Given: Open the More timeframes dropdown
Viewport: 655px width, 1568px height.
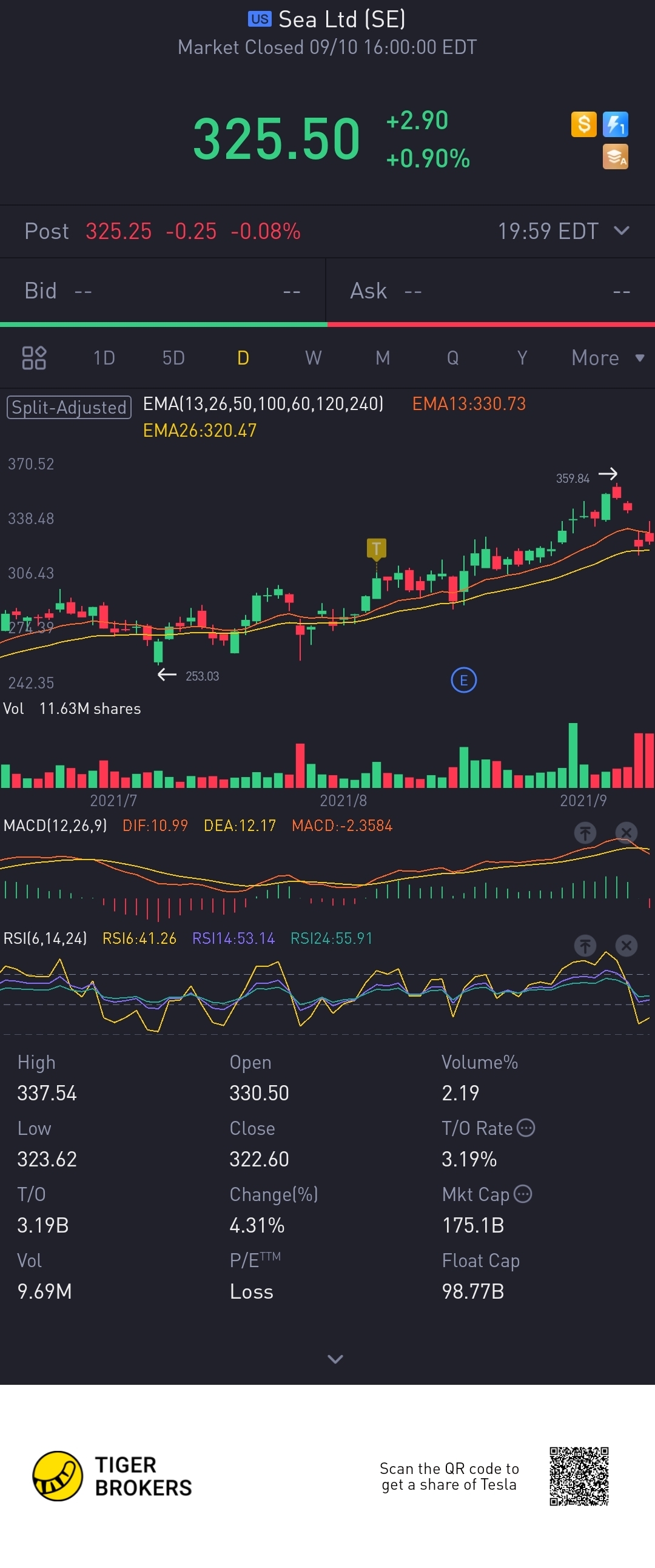Looking at the screenshot, I should click(x=608, y=358).
